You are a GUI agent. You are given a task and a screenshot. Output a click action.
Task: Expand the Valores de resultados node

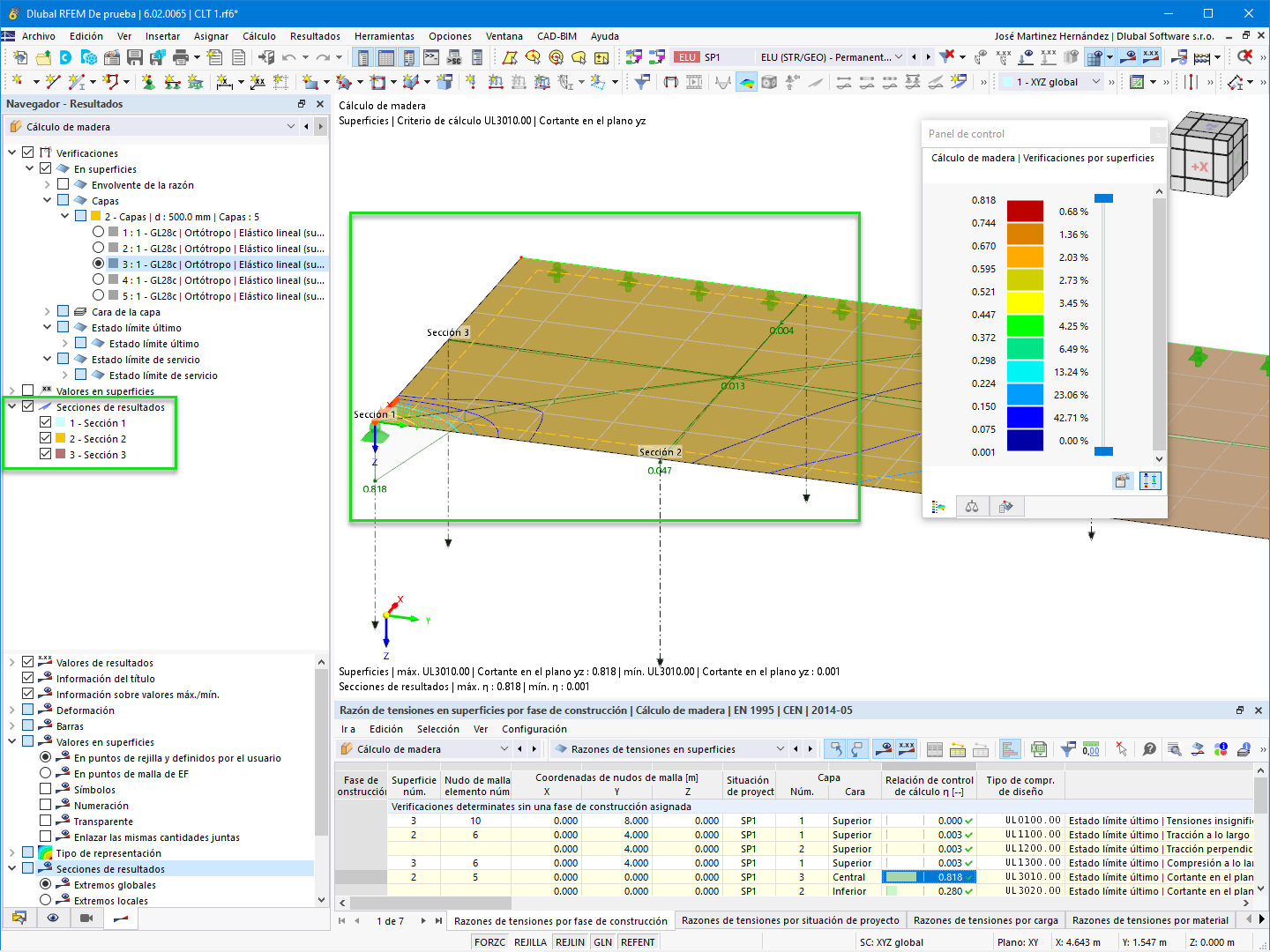[x=12, y=662]
